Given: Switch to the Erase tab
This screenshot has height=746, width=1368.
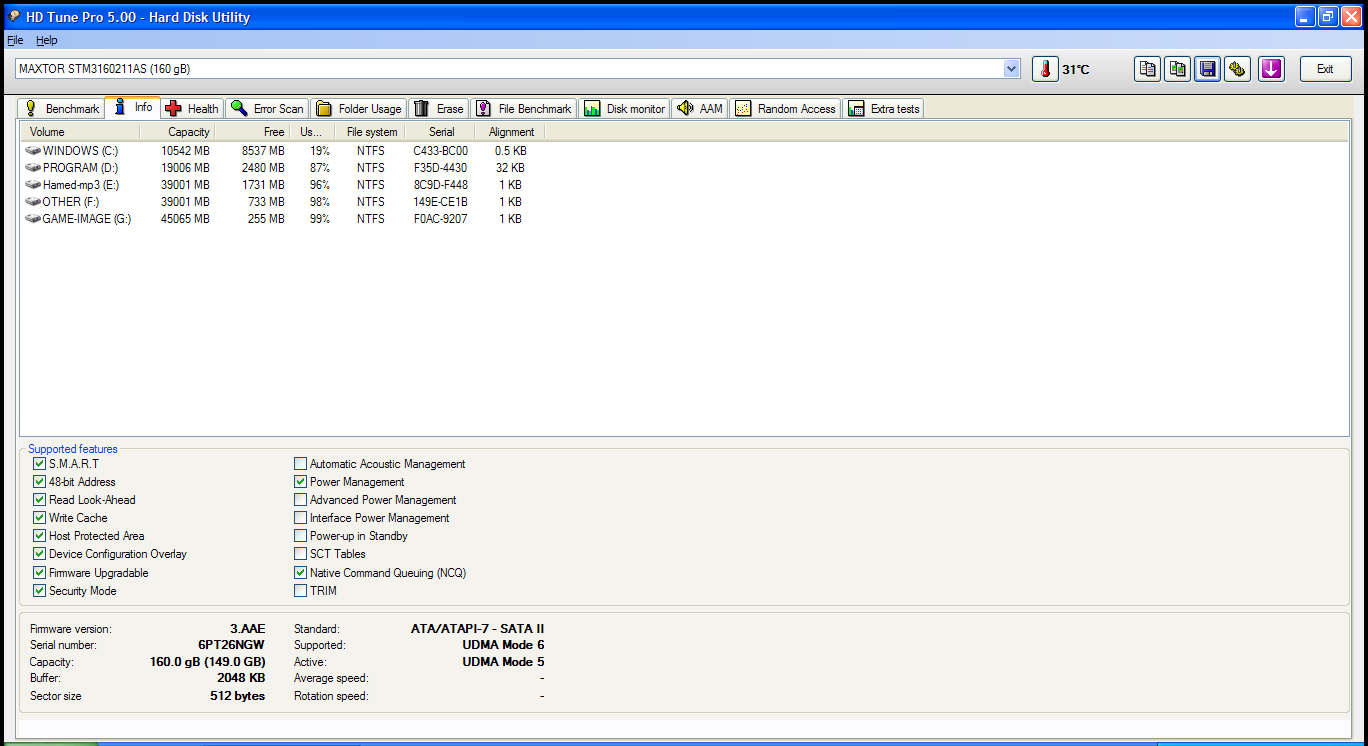Looking at the screenshot, I should [438, 108].
